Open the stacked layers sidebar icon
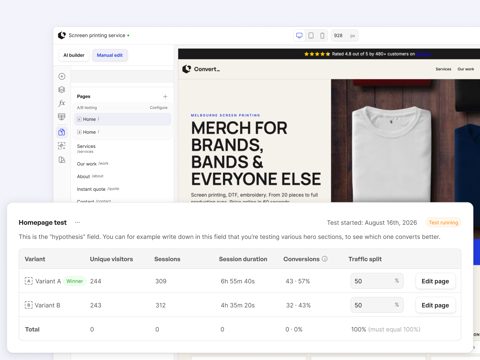The height and width of the screenshot is (360, 480). 62,90
